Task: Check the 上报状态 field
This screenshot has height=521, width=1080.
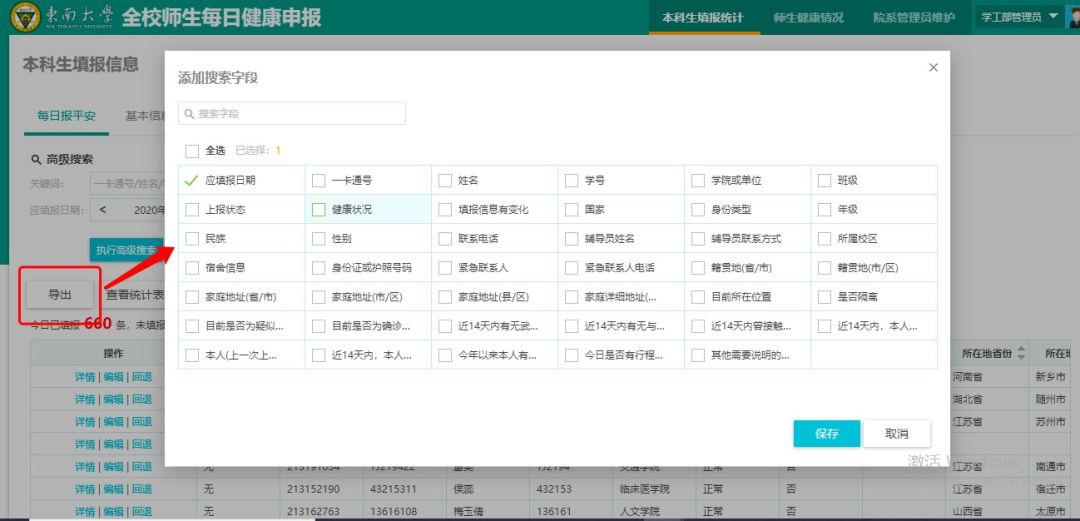Action: [x=192, y=210]
